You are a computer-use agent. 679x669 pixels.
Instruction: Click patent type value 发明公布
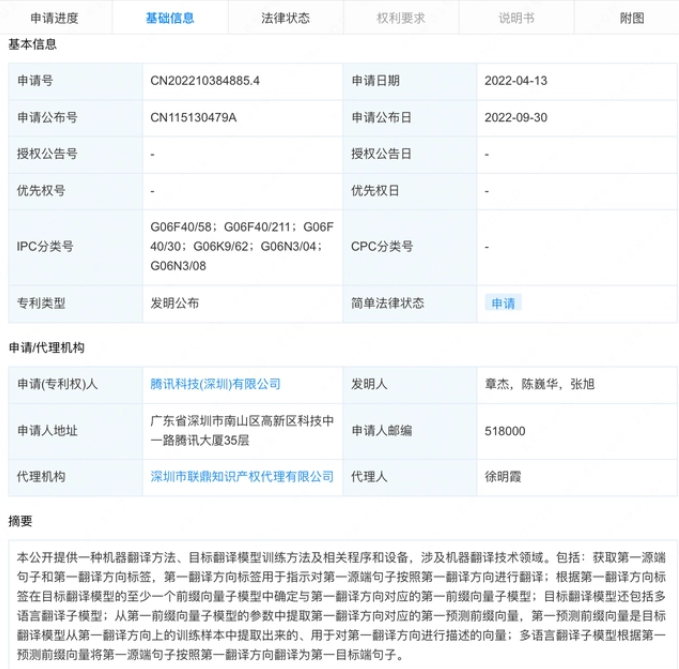175,303
